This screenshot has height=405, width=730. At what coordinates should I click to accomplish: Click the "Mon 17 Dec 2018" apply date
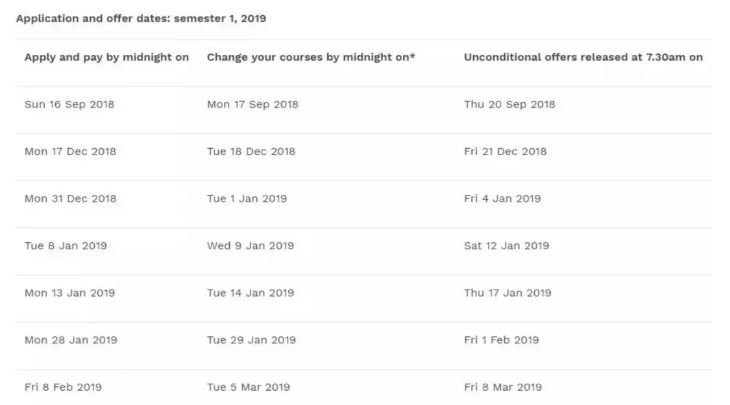tap(70, 152)
